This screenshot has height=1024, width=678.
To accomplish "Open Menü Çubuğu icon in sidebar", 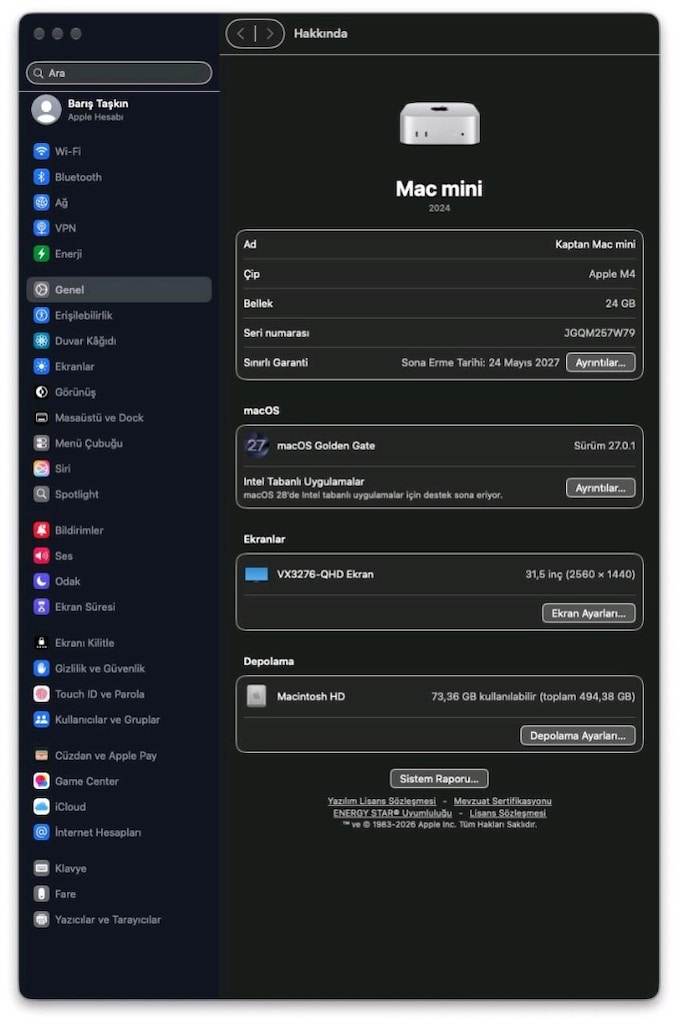I will pos(41,443).
